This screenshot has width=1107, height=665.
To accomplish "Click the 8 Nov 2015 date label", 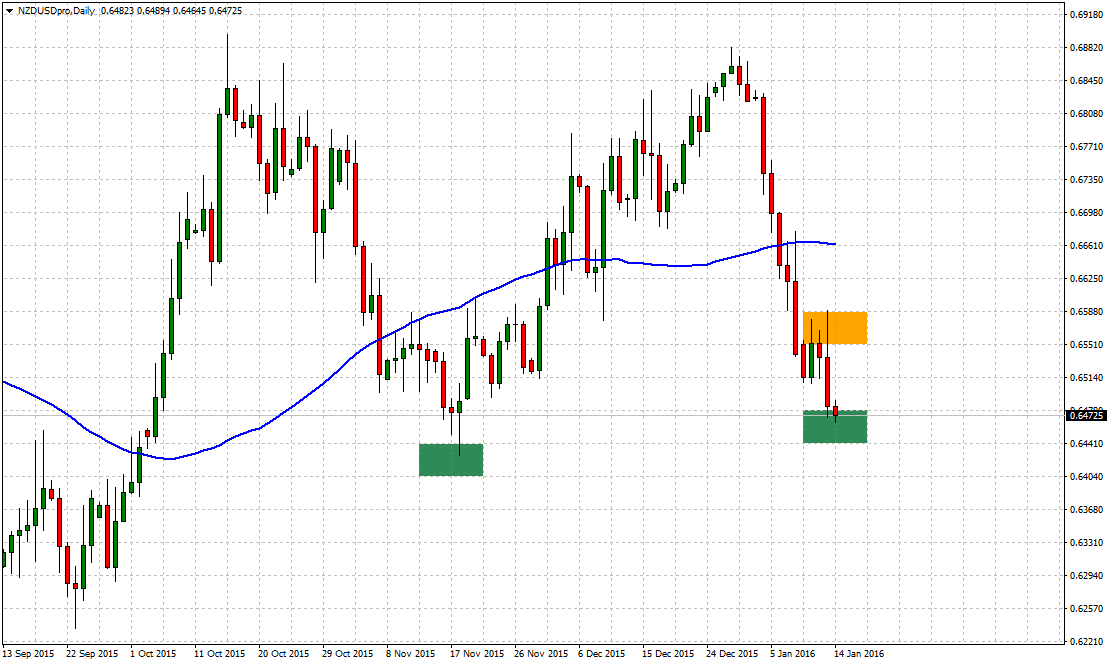I will pyautogui.click(x=410, y=654).
